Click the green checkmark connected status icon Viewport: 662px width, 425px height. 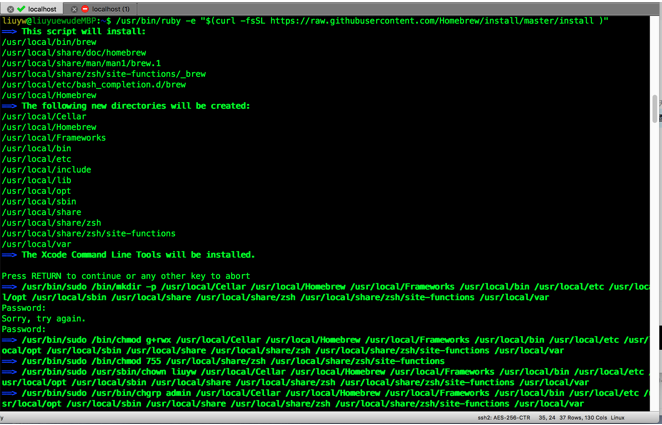pos(21,8)
